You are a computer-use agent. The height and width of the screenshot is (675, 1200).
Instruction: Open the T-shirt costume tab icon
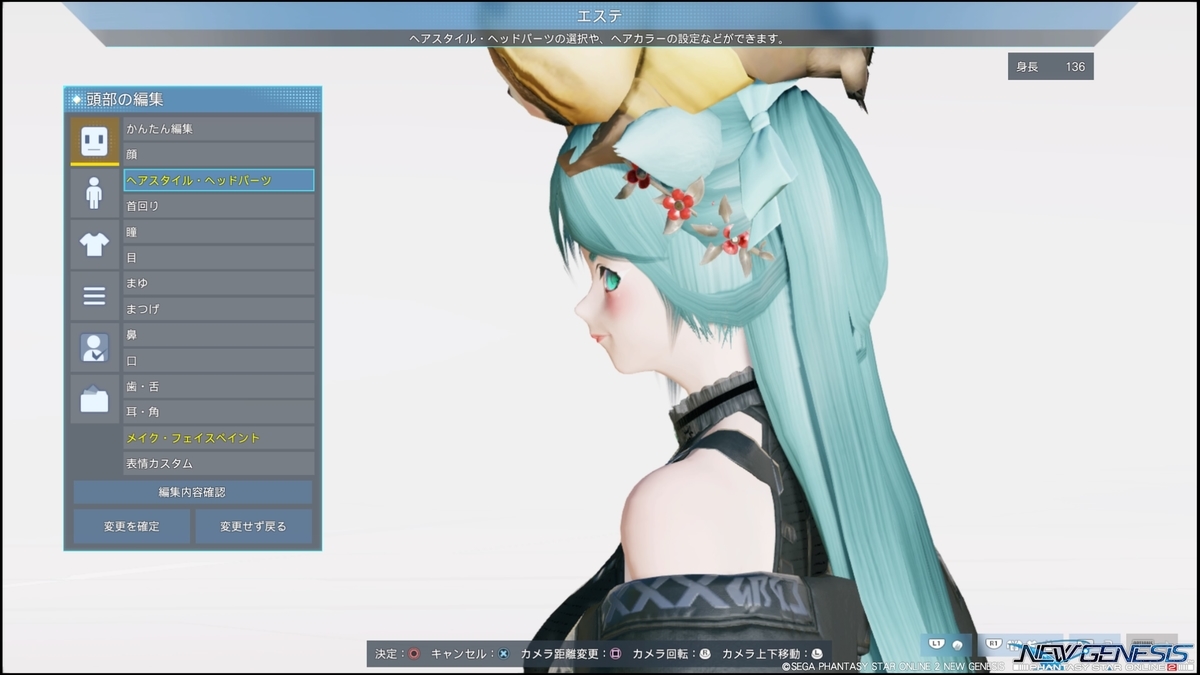pos(94,244)
